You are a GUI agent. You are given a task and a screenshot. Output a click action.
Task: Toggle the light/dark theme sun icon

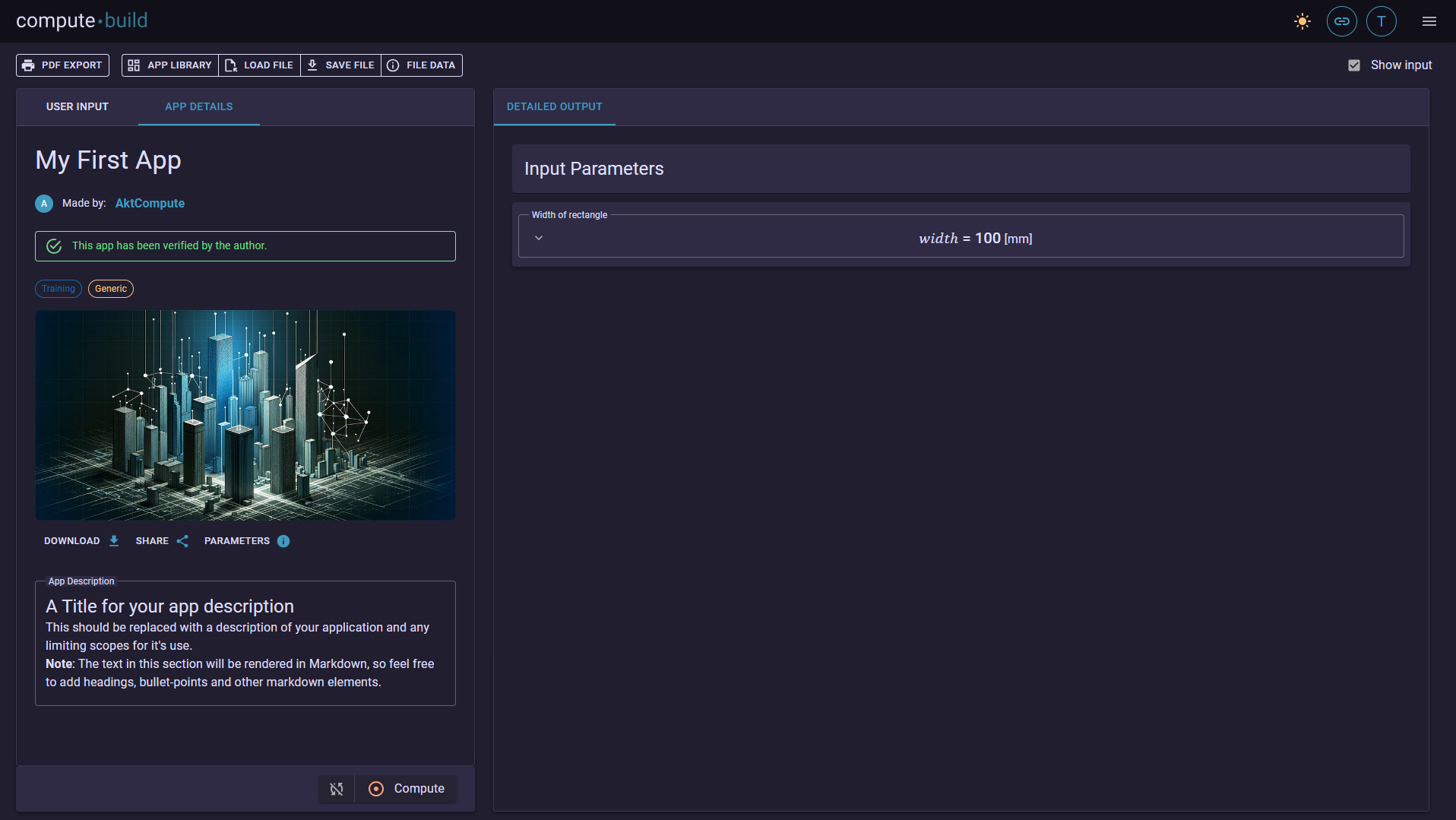pyautogui.click(x=1302, y=21)
